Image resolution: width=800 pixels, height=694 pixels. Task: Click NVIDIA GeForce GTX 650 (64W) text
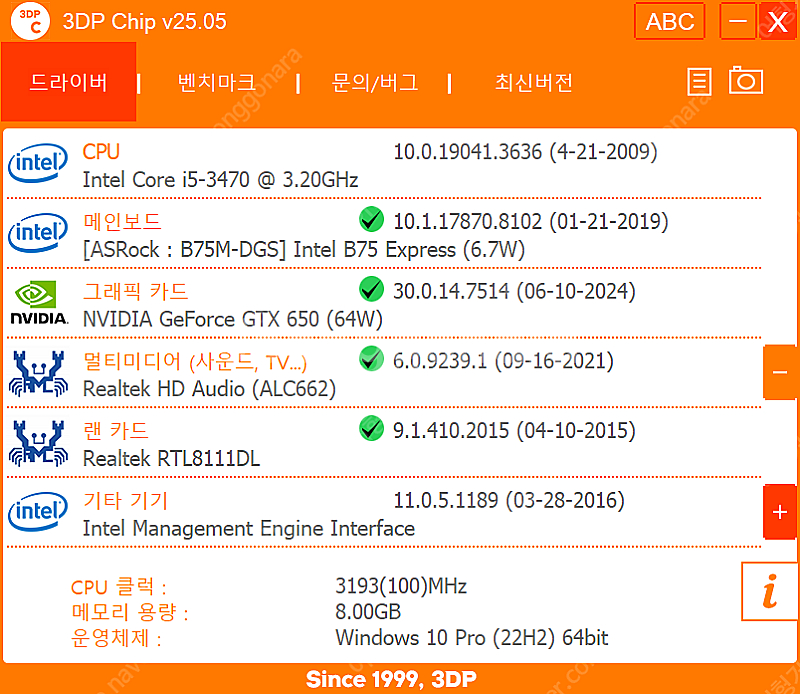[x=233, y=319]
